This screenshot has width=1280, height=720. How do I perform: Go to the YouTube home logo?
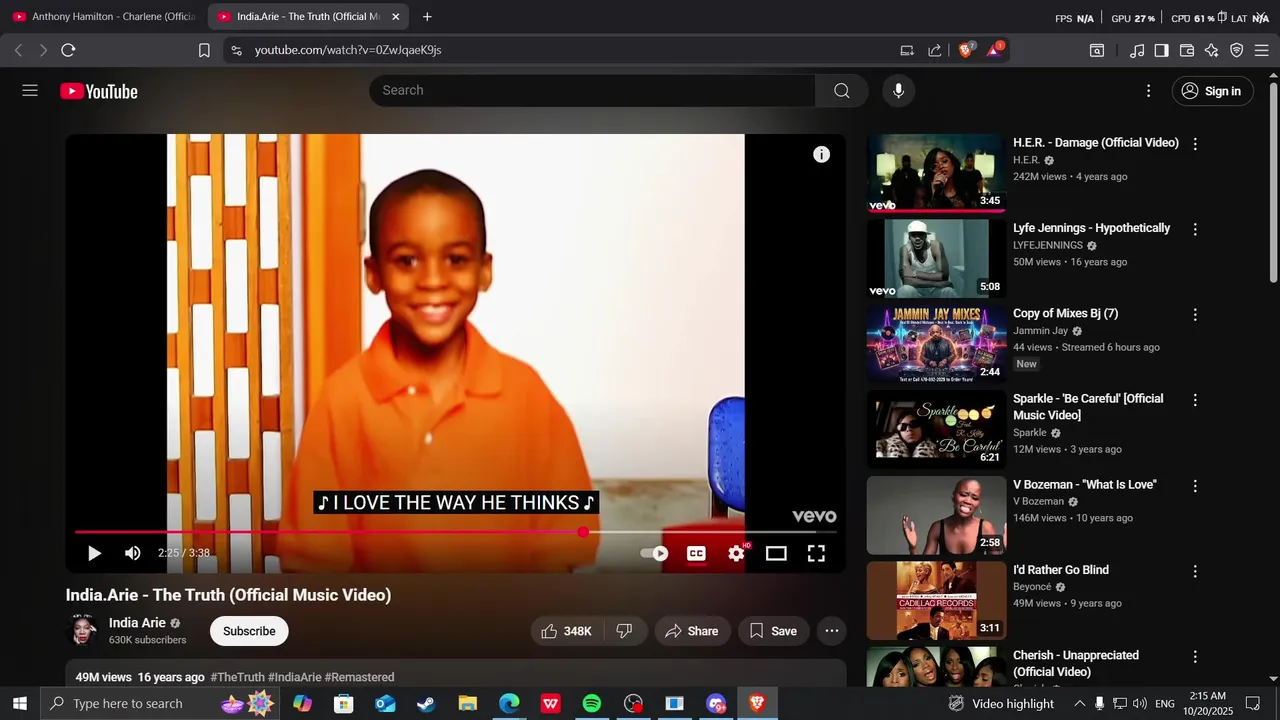click(x=99, y=91)
